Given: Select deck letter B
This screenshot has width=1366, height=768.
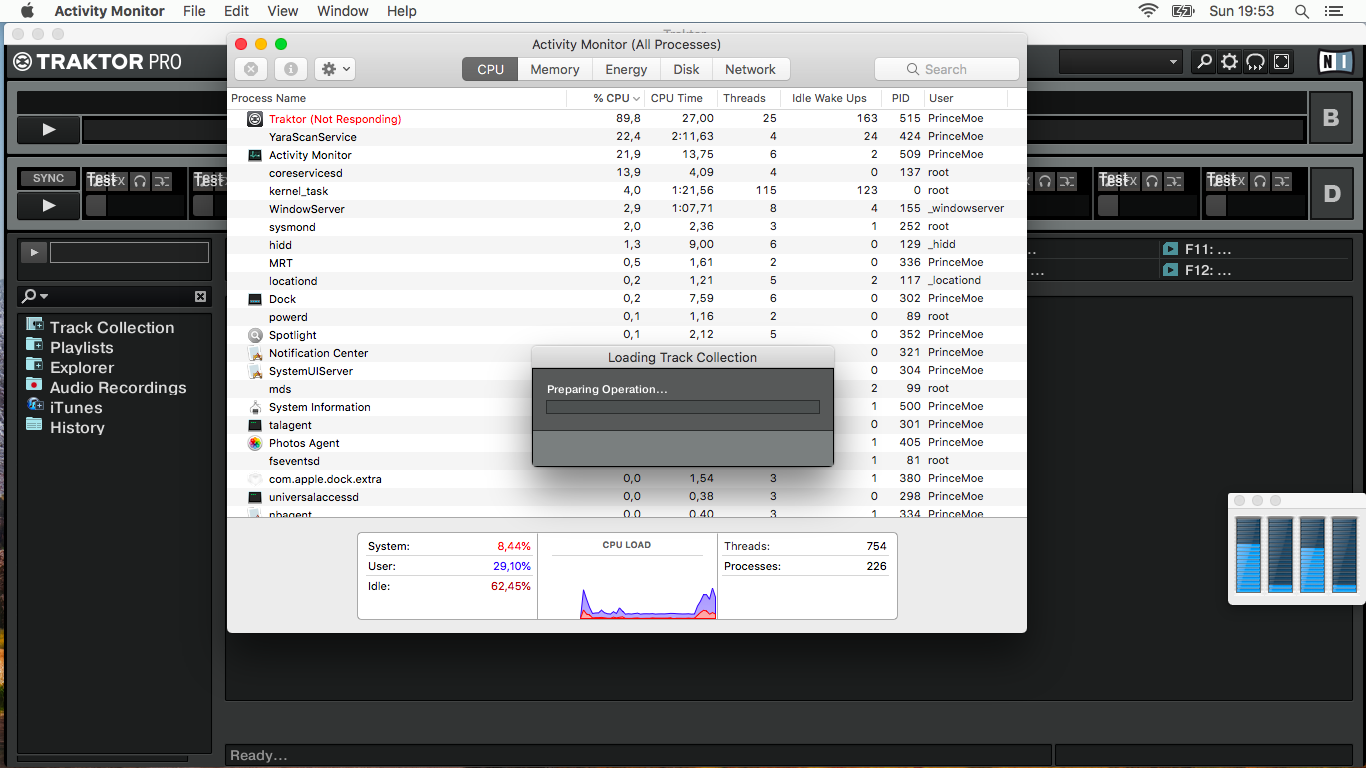Looking at the screenshot, I should [x=1331, y=118].
